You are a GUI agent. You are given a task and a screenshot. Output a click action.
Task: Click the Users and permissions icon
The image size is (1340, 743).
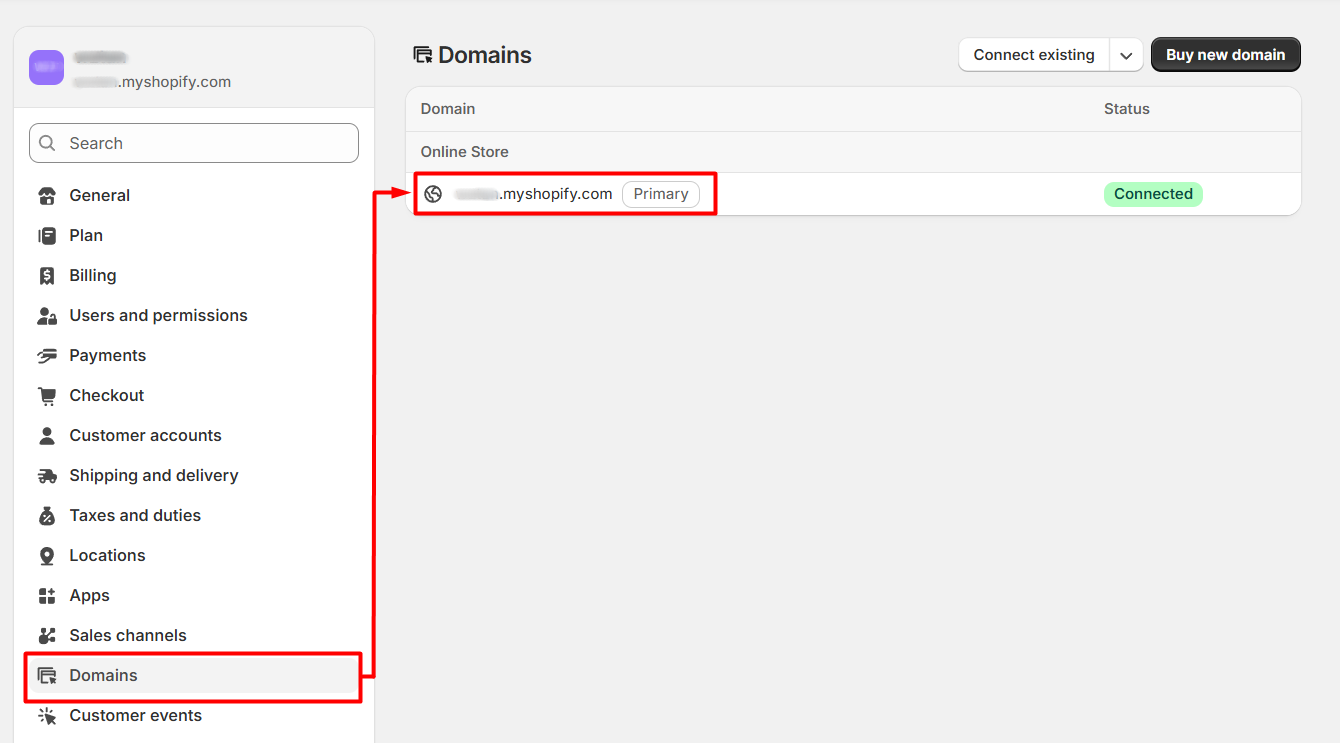click(x=47, y=316)
